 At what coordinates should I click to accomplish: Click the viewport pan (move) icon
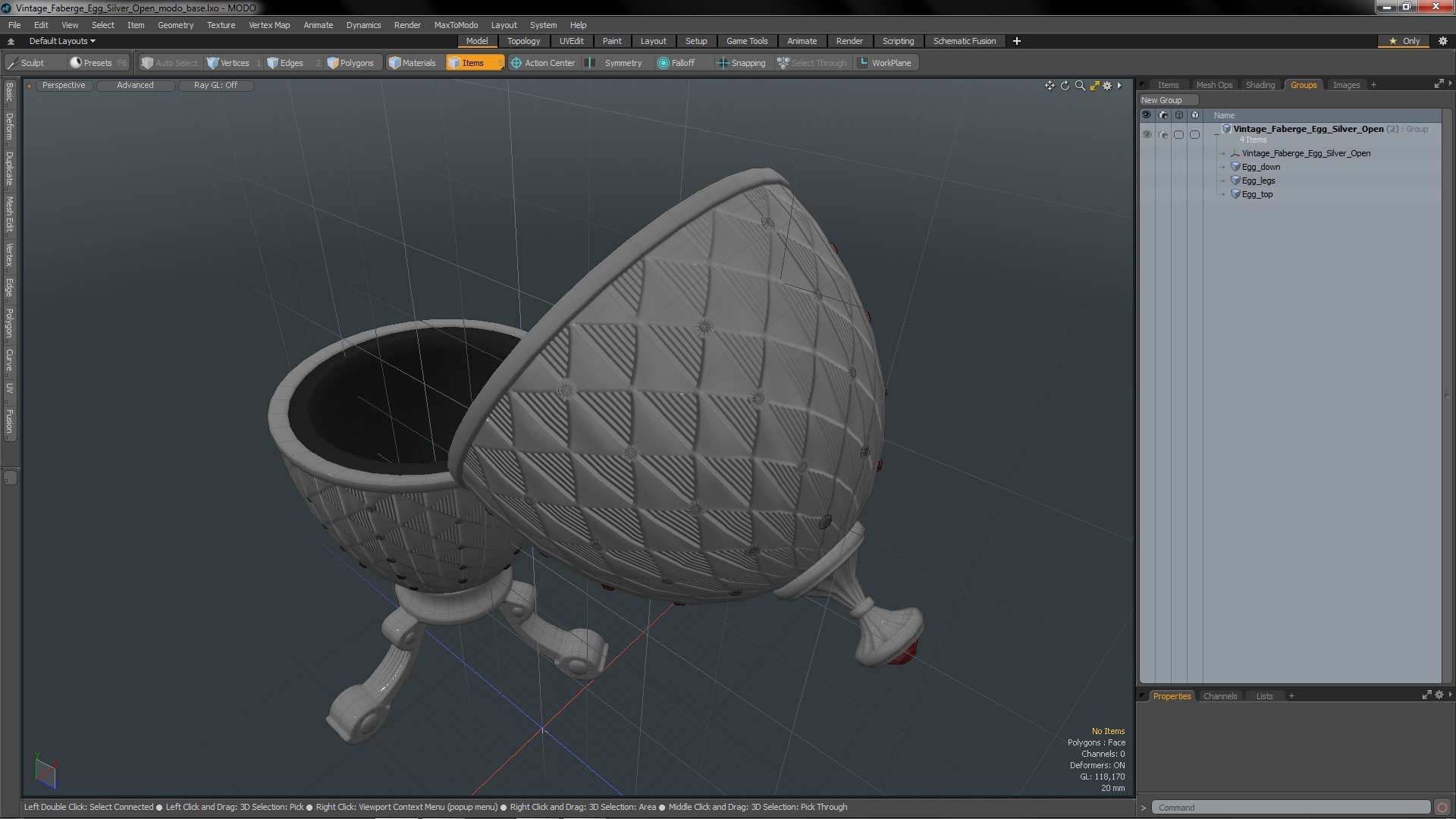click(1050, 86)
